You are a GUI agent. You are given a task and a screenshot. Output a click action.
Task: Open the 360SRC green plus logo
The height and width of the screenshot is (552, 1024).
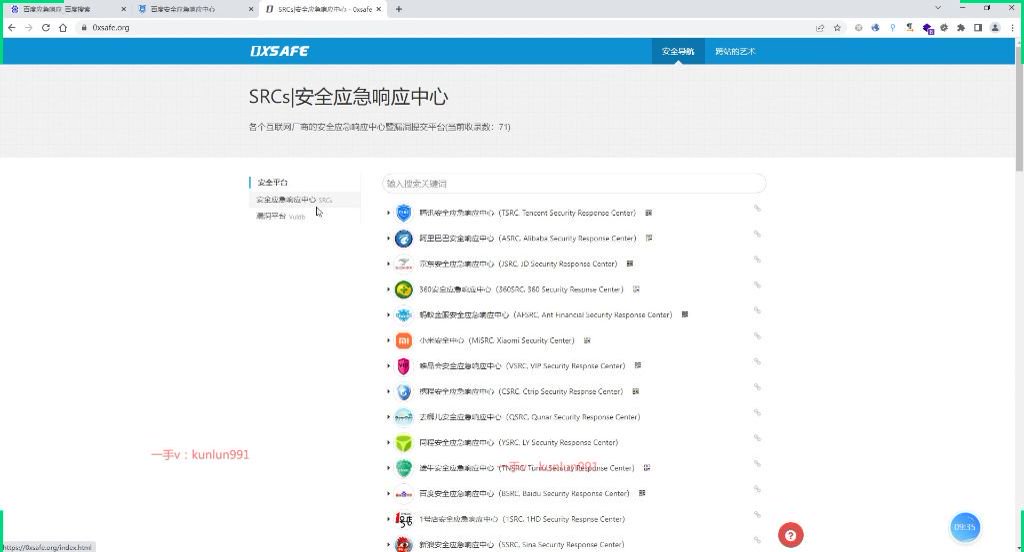click(x=404, y=289)
